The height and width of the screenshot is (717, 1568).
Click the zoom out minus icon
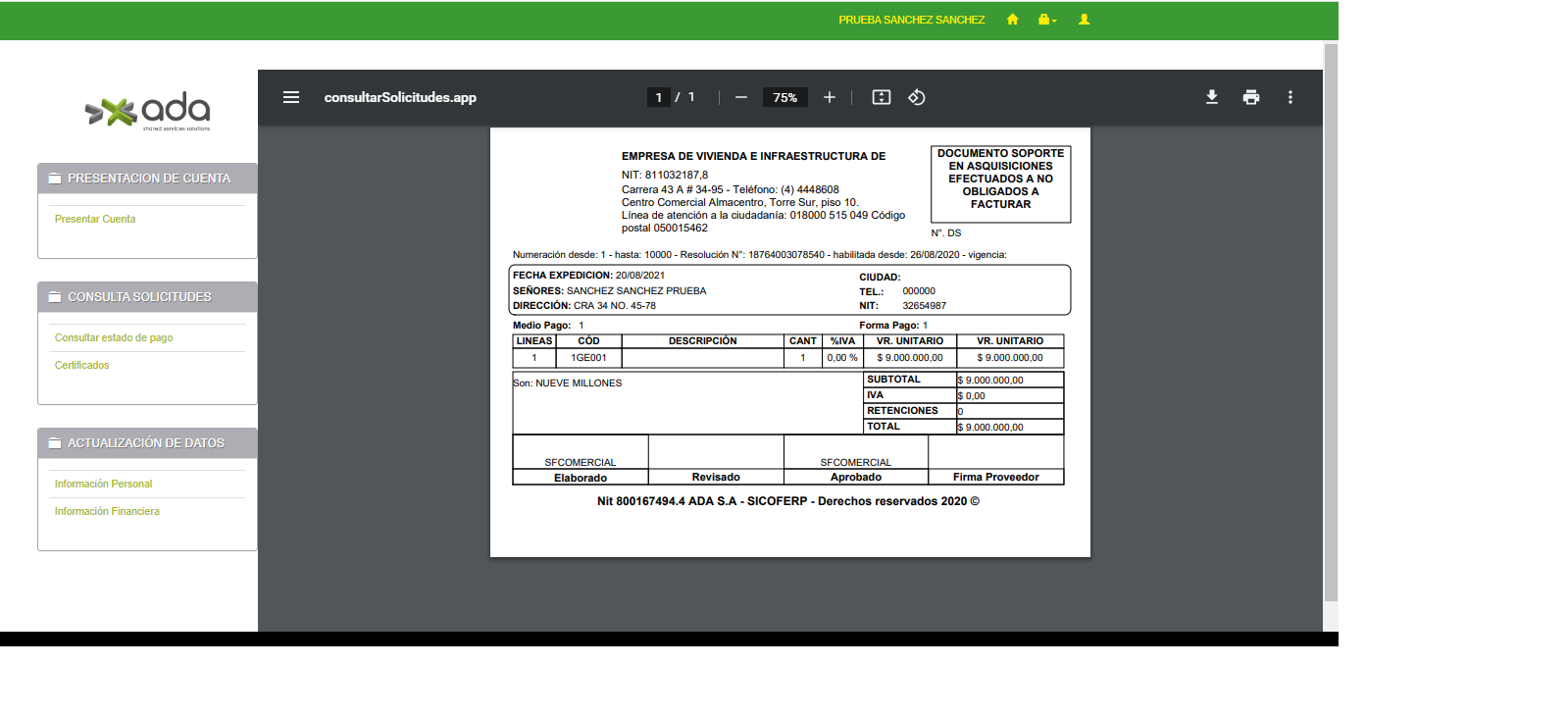click(x=741, y=97)
